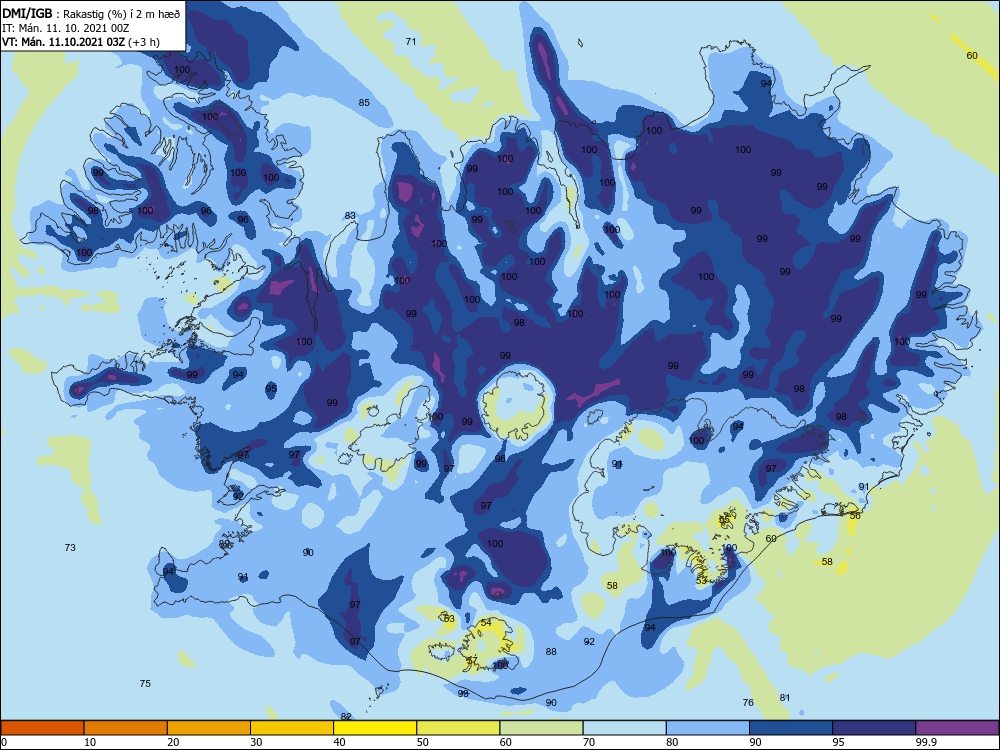This screenshot has height=750, width=1000.
Task: Select the 70–80 pale blue legend swatch
Action: 624,728
